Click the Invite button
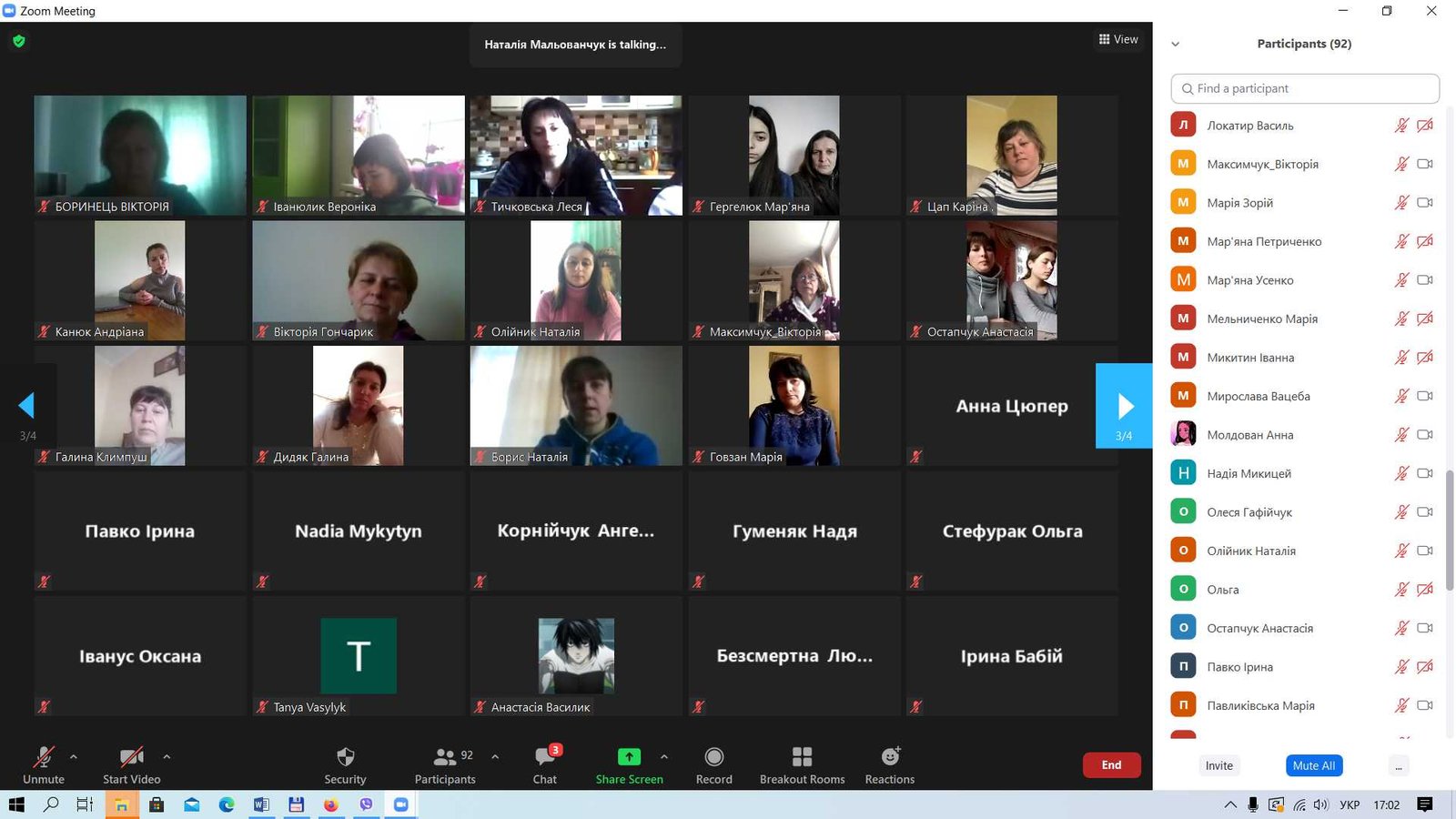 1218,766
